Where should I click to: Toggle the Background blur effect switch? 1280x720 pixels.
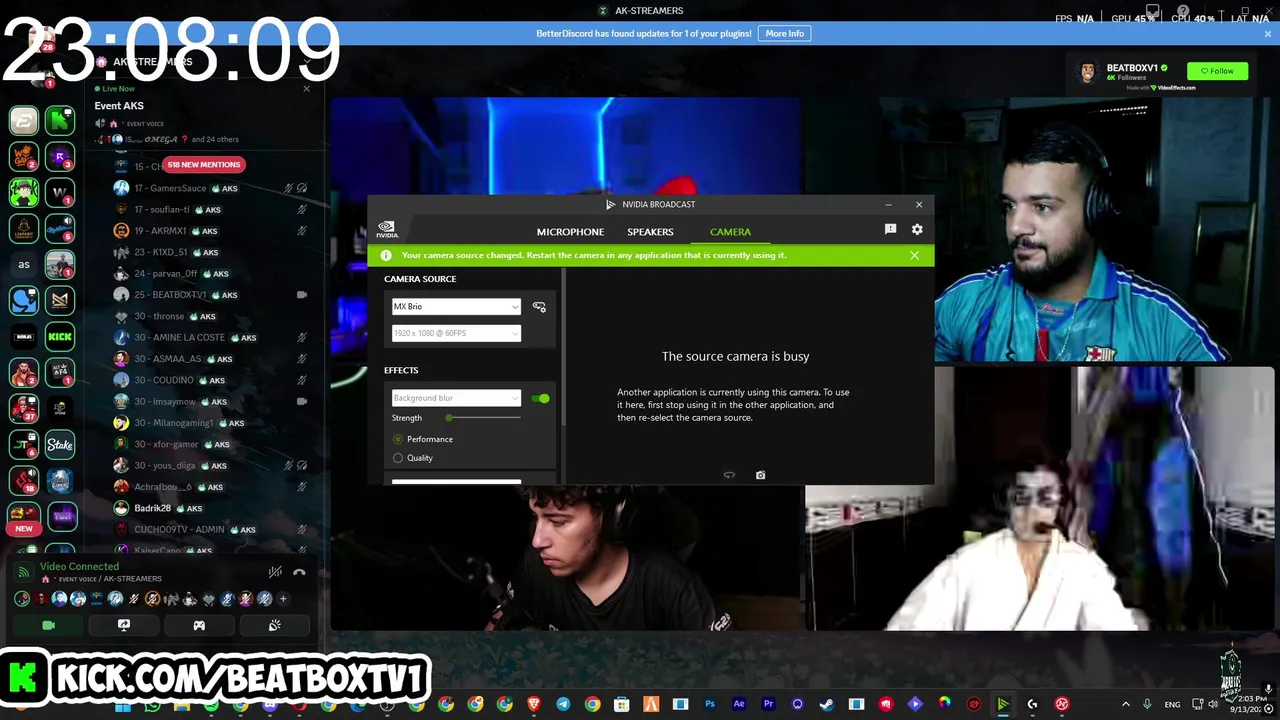541,398
